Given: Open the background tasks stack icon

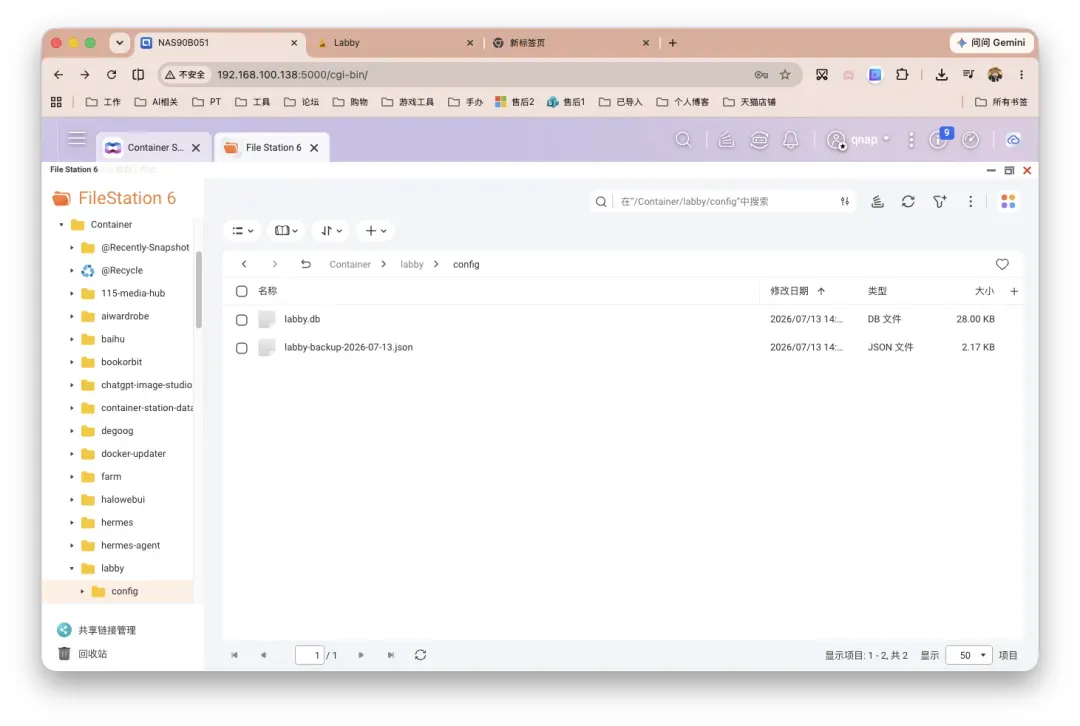Looking at the screenshot, I should 877,201.
